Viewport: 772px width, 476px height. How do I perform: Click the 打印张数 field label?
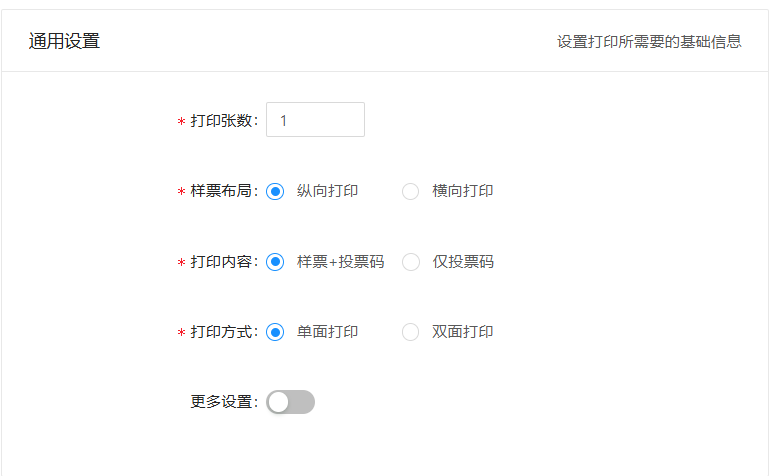(x=222, y=121)
